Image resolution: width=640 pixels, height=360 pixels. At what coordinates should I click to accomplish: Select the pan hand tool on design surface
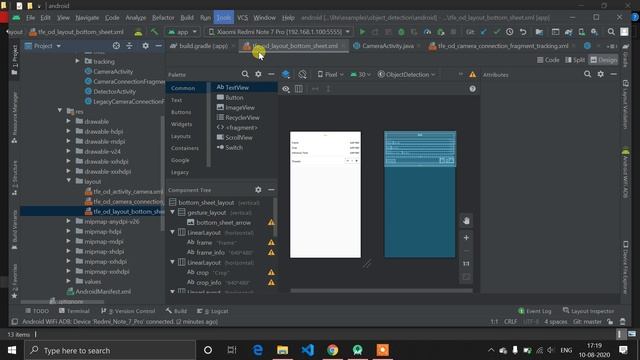point(466,221)
